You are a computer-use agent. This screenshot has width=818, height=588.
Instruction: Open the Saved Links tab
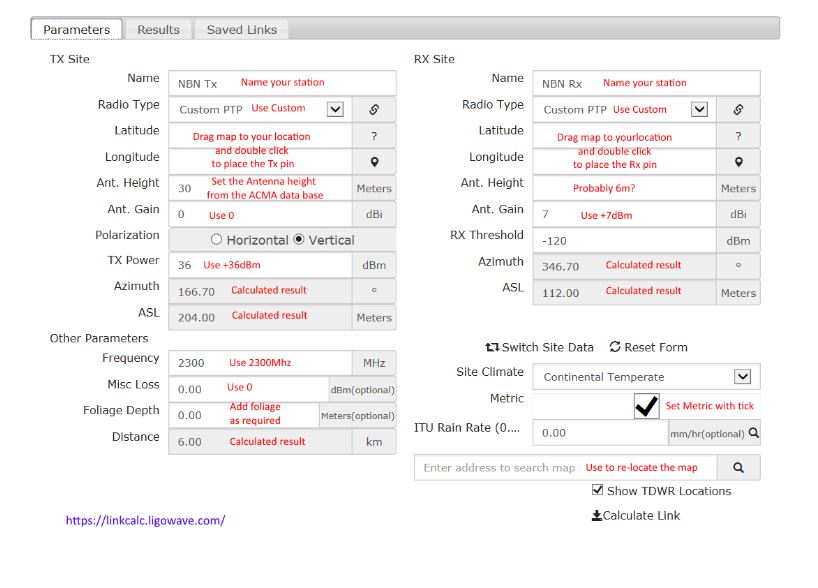click(241, 29)
